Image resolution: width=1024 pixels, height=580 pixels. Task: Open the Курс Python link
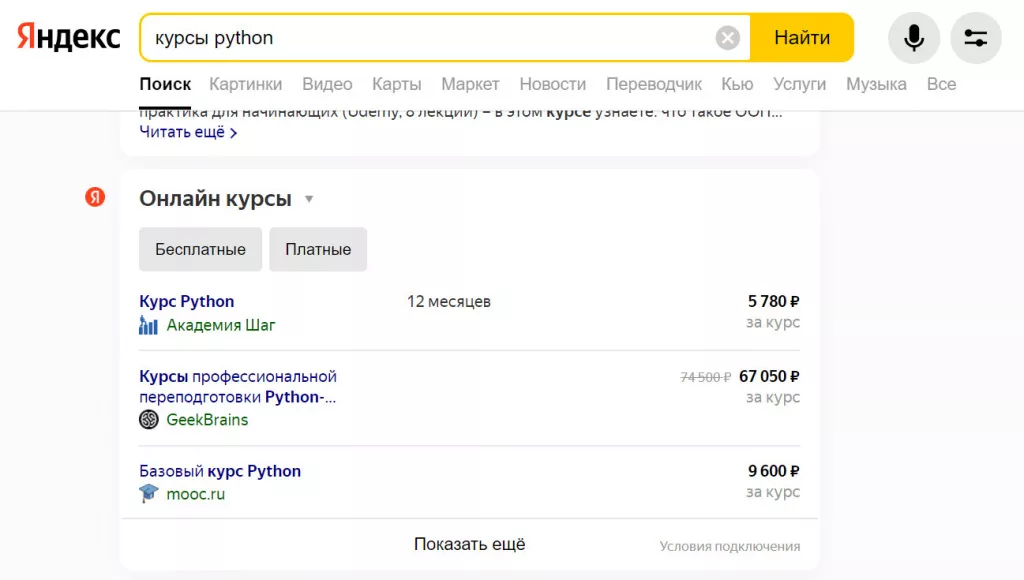(187, 301)
